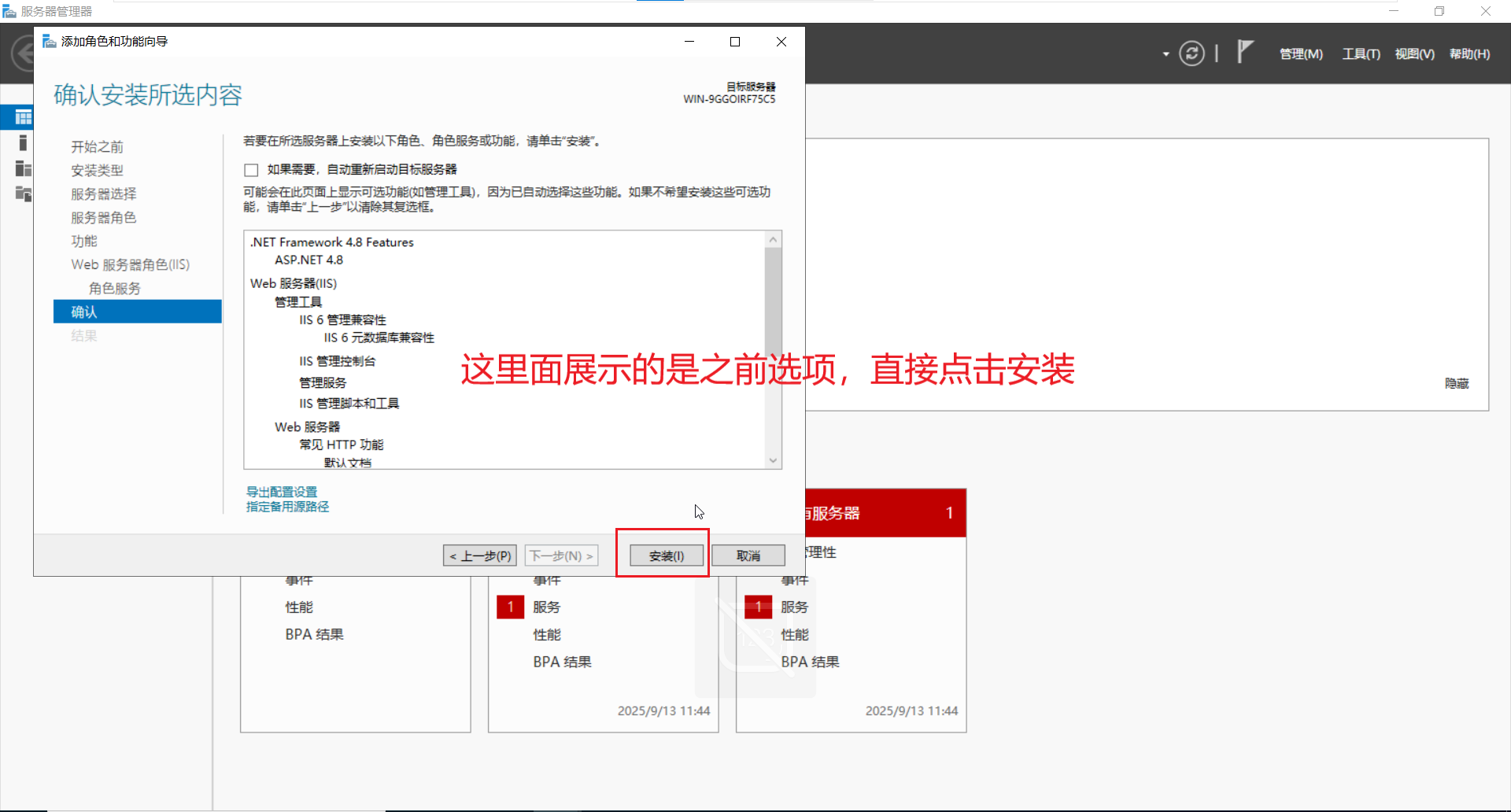Select the 开始之前 wizard step

[x=96, y=146]
